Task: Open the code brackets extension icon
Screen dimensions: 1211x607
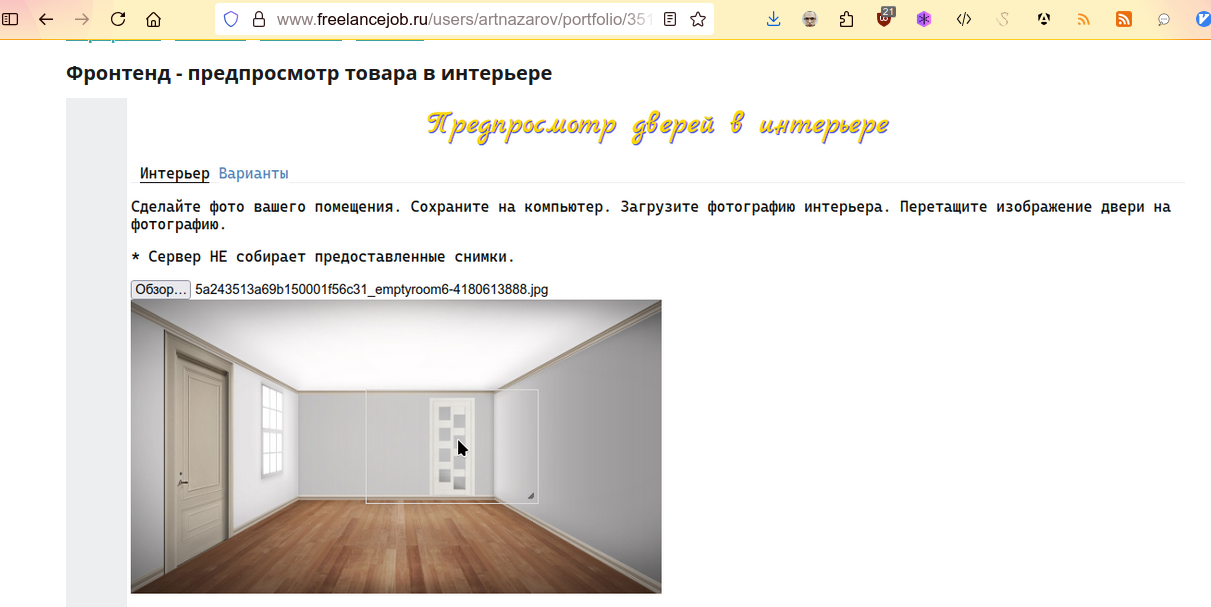Action: 964,19
